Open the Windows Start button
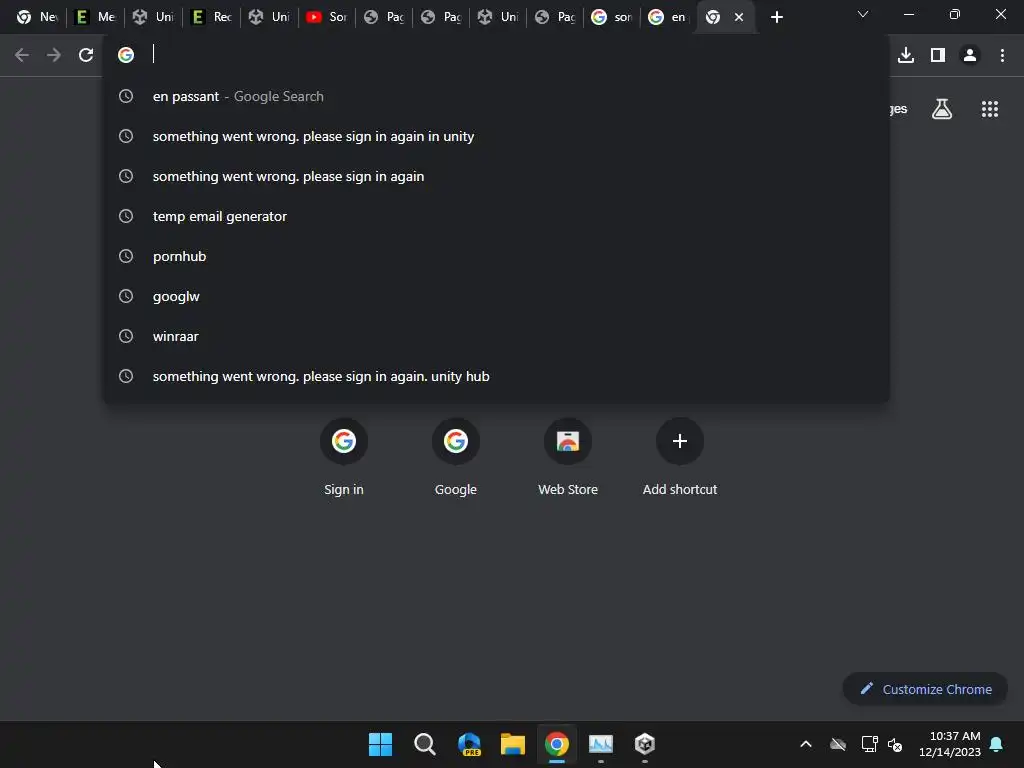The image size is (1024, 768). [x=380, y=744]
